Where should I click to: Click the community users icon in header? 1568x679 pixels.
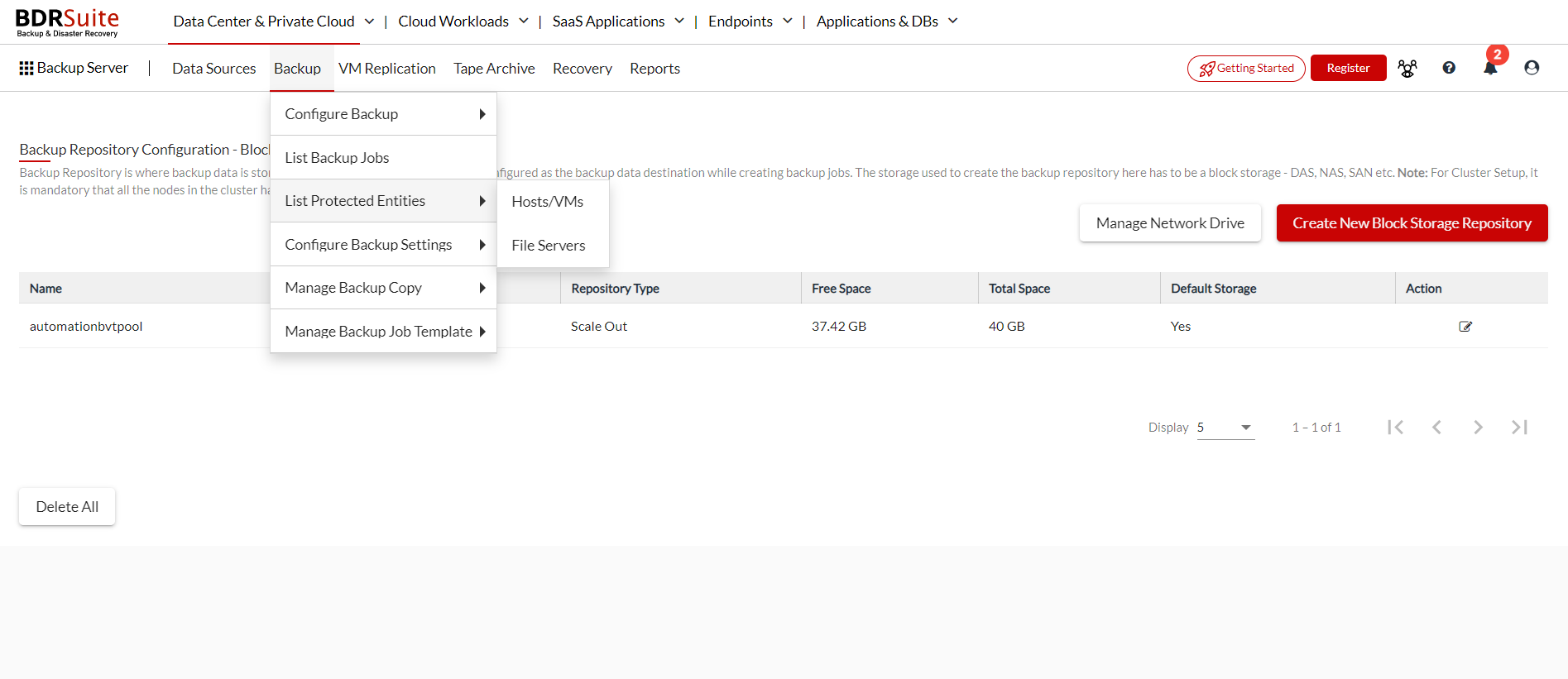(x=1407, y=68)
